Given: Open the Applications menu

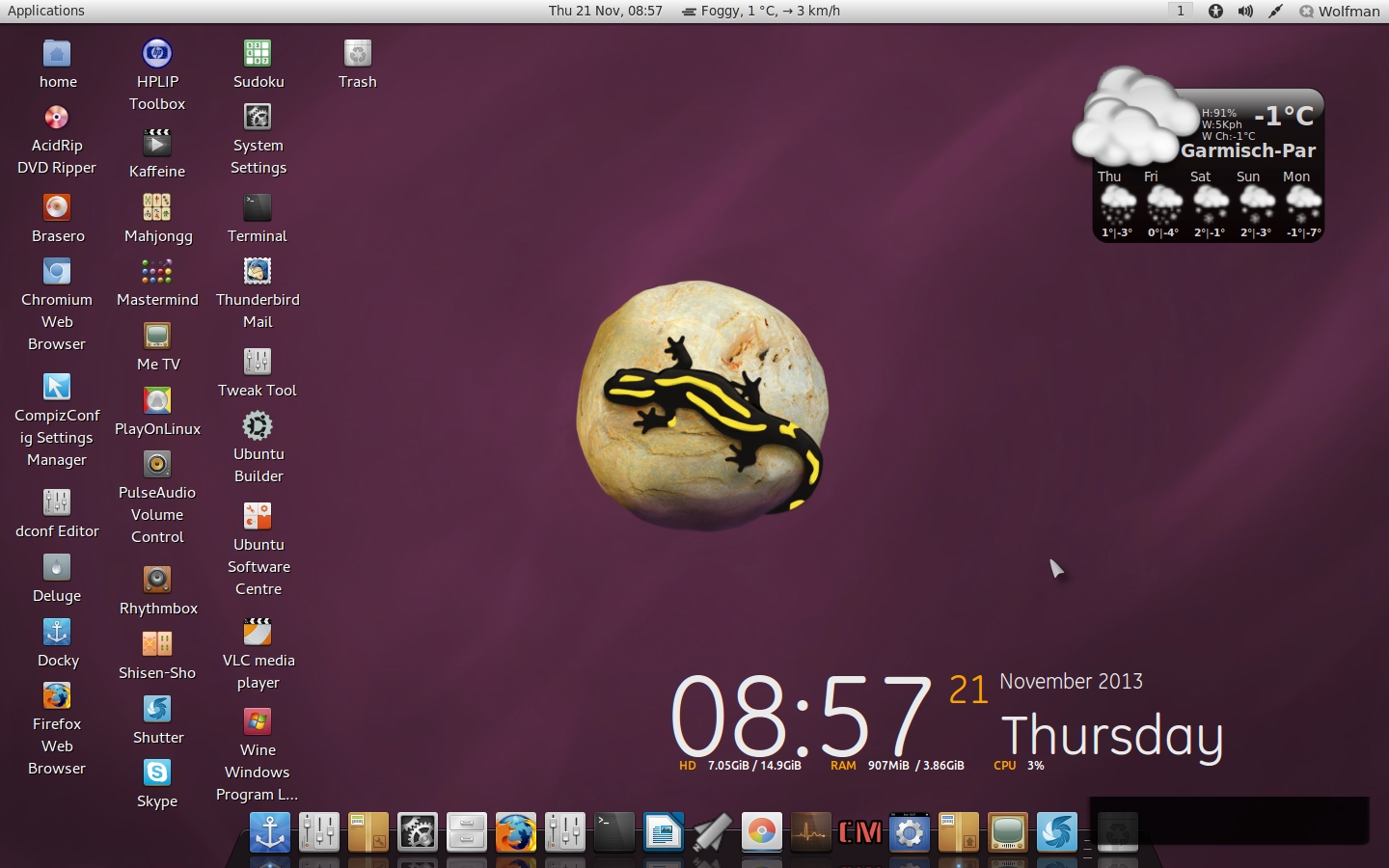Looking at the screenshot, I should [x=46, y=11].
